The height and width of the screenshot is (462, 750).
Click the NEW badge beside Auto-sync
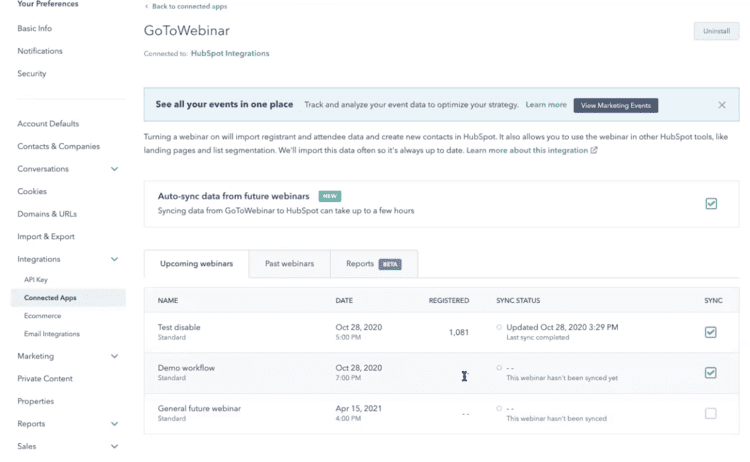point(330,196)
